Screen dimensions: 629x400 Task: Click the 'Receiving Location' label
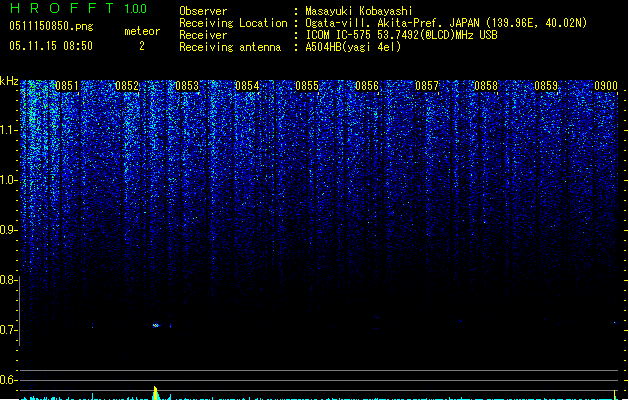click(x=233, y=23)
